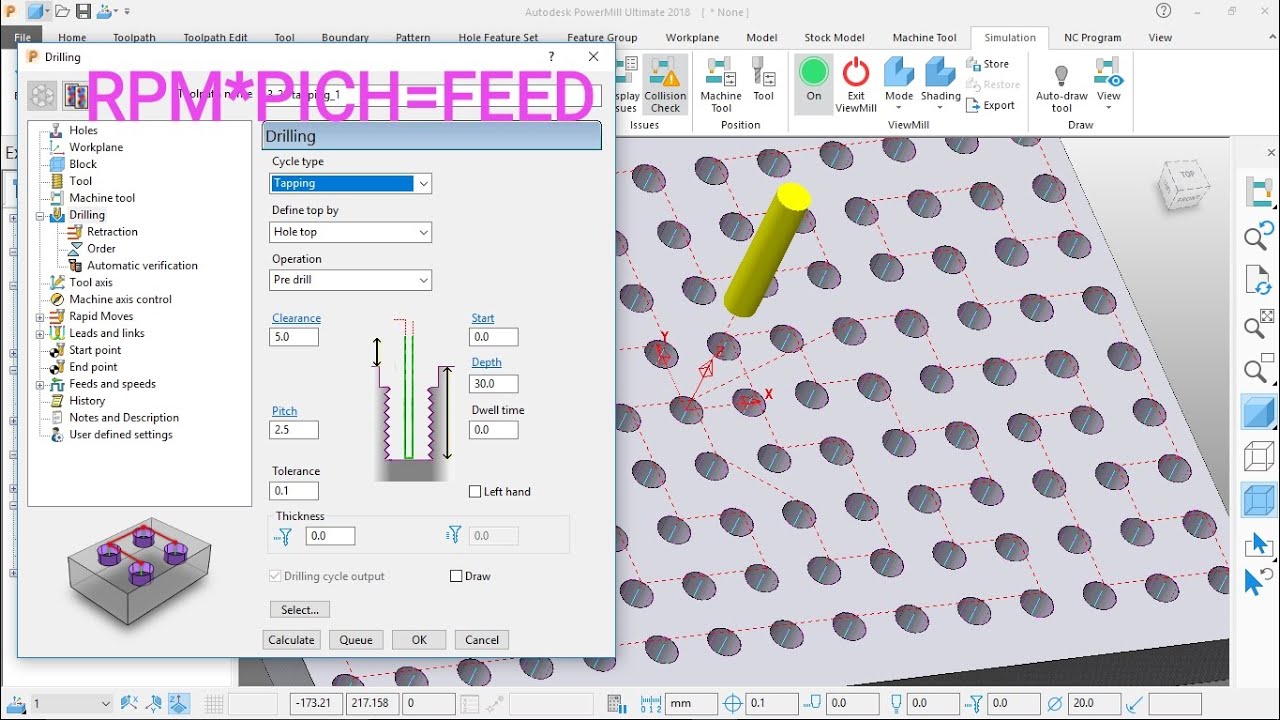Viewport: 1280px width, 720px height.
Task: Click the units ruler icon beside mm
Action: click(x=651, y=704)
